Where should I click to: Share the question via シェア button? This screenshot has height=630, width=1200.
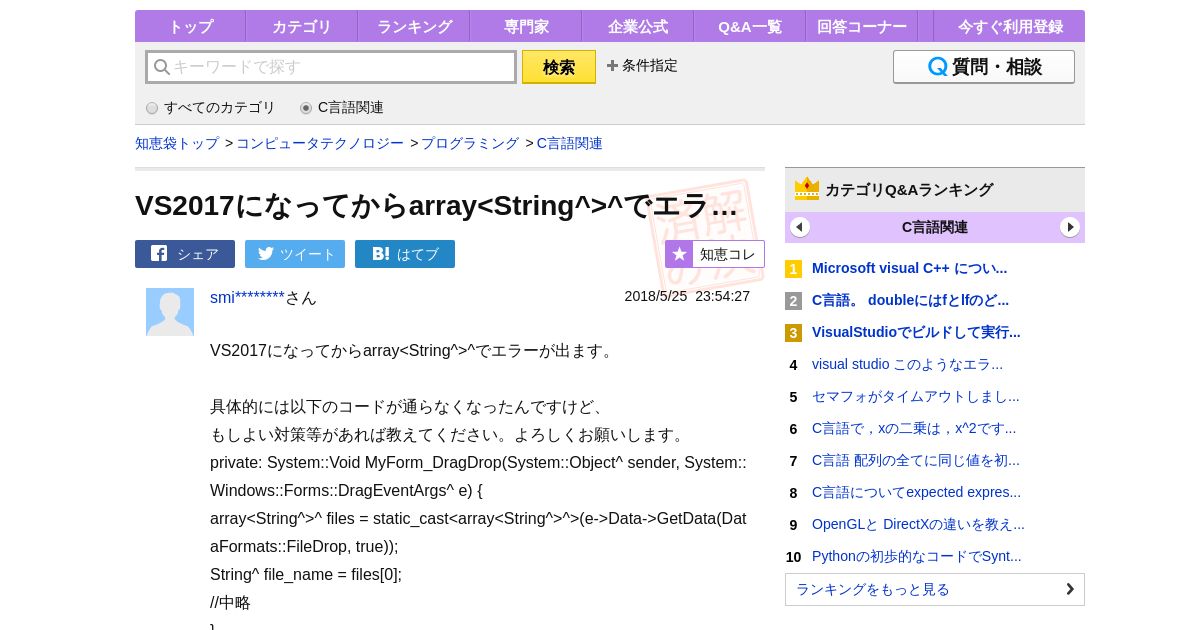coord(185,254)
